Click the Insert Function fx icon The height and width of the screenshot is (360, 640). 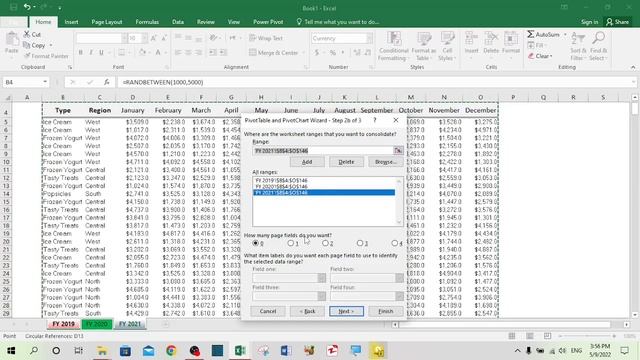[x=107, y=82]
